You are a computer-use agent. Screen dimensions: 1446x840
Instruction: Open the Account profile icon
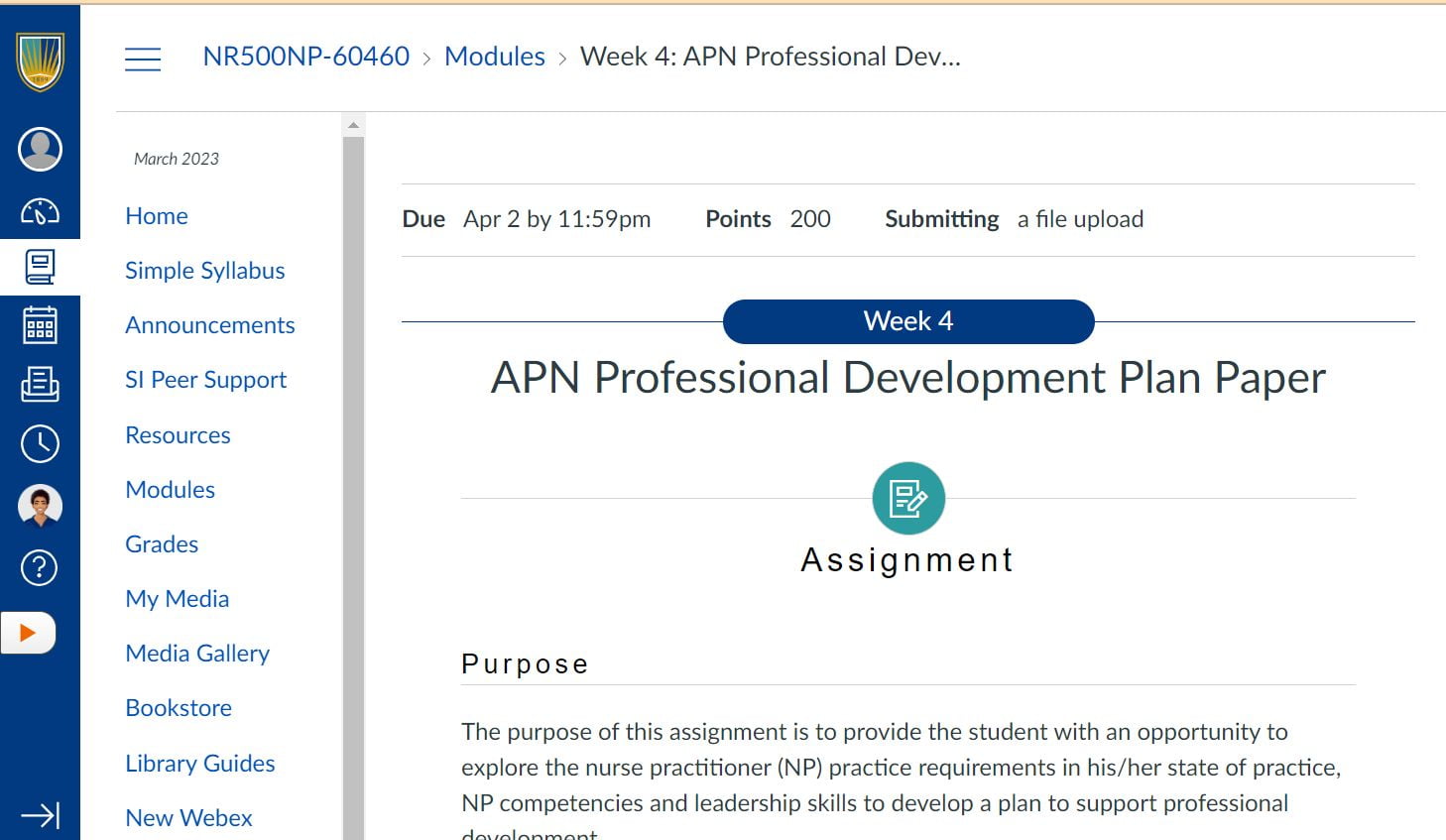point(40,150)
